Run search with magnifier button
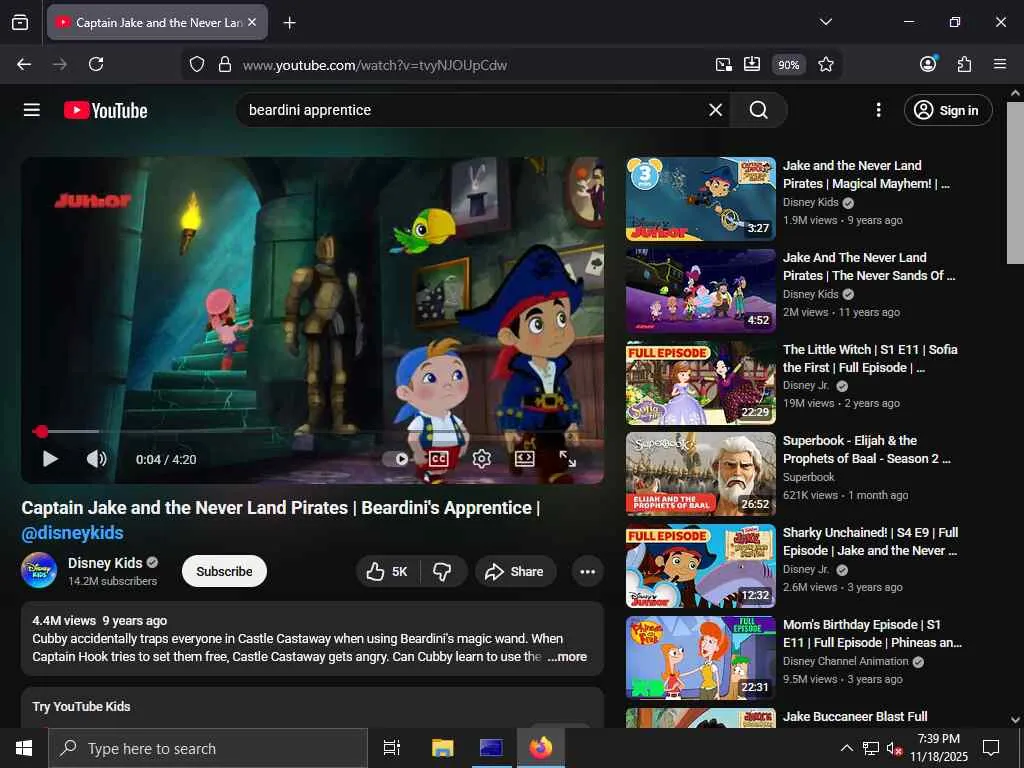The width and height of the screenshot is (1024, 768). tap(758, 110)
